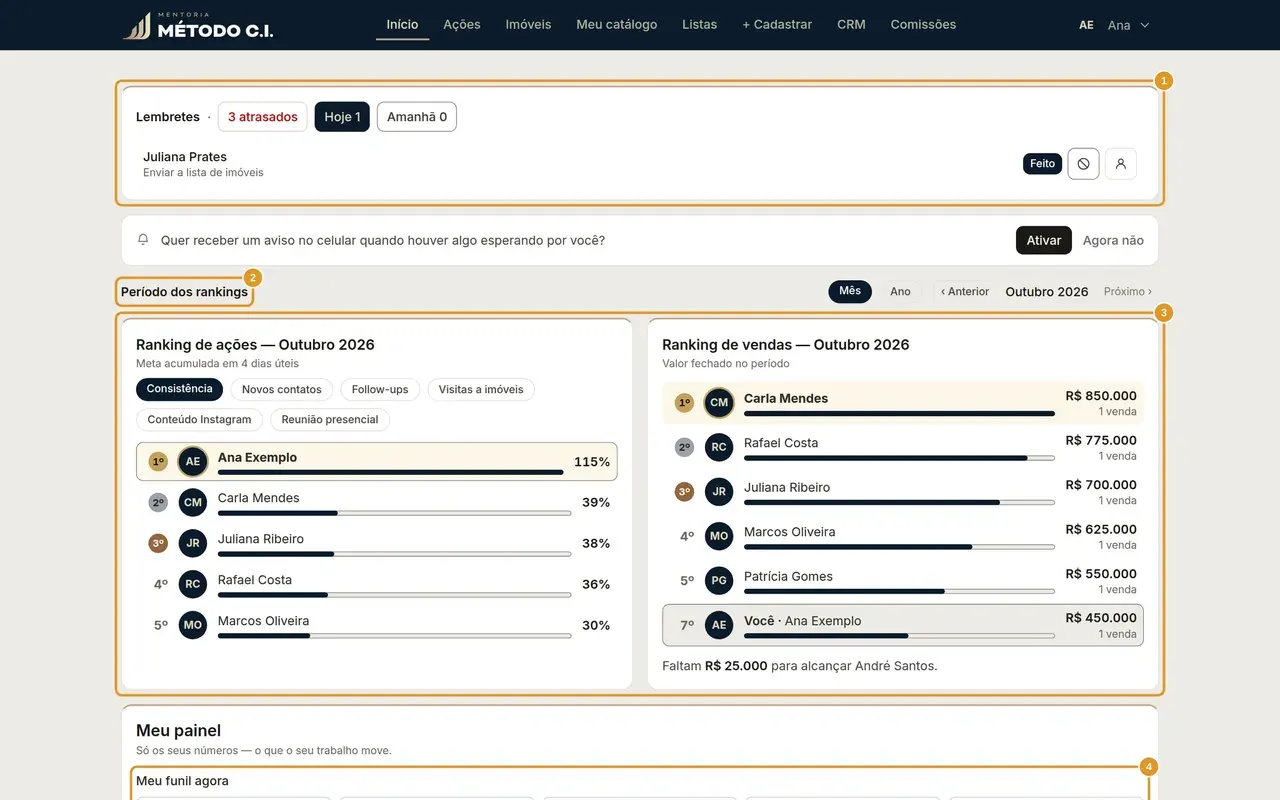Select the Reunião presencial filter chip

(330, 420)
